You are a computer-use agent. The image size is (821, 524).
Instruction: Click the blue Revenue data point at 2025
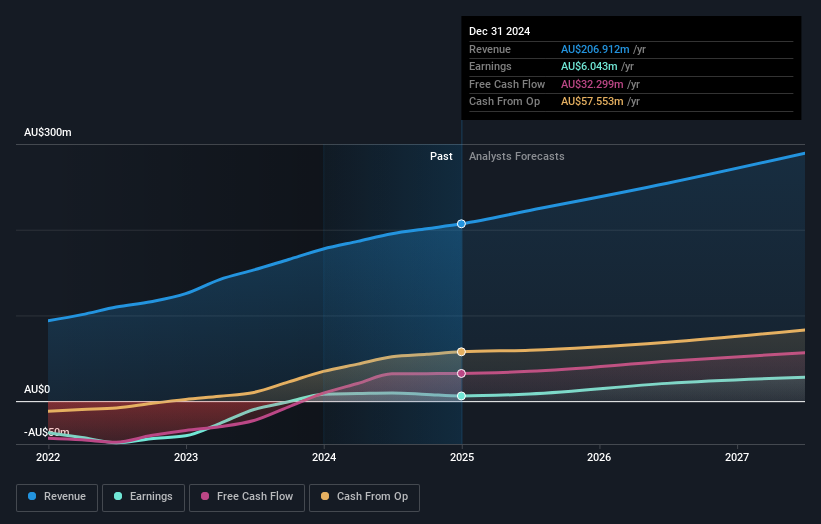tap(461, 224)
